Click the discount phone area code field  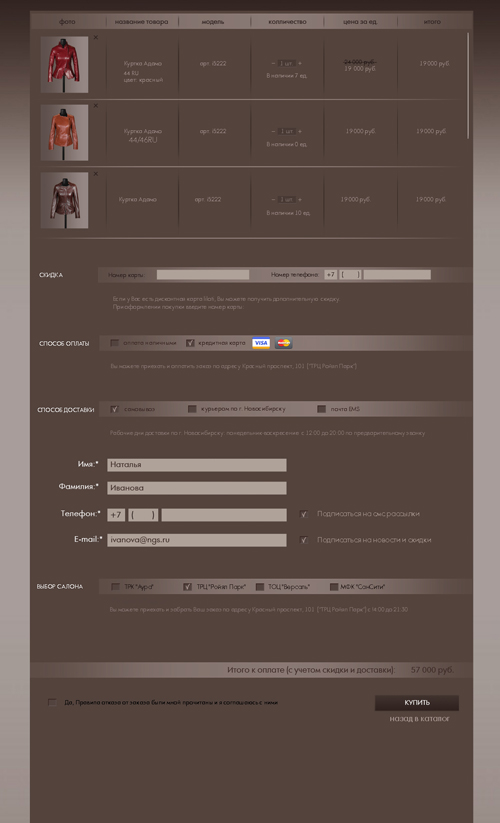pyautogui.click(x=350, y=275)
